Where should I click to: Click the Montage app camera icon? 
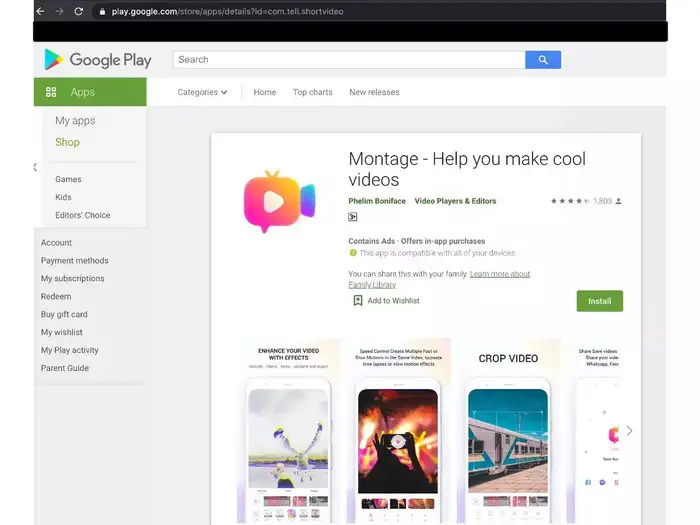[x=278, y=201]
